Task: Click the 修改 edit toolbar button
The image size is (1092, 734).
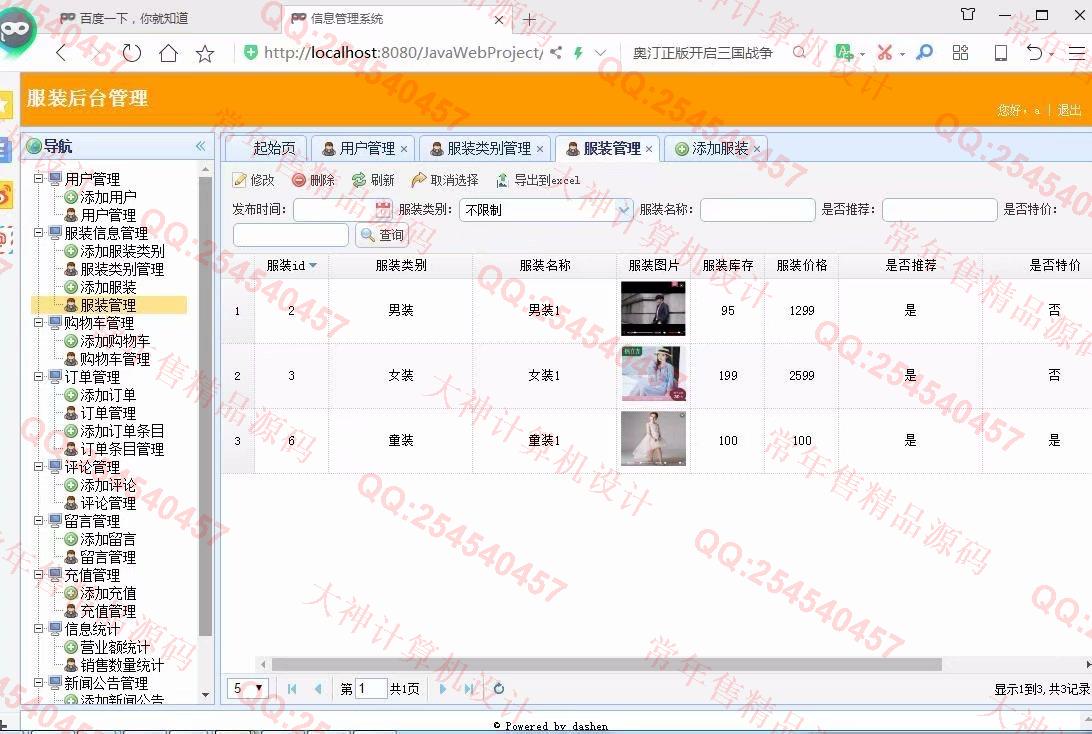Action: (254, 180)
